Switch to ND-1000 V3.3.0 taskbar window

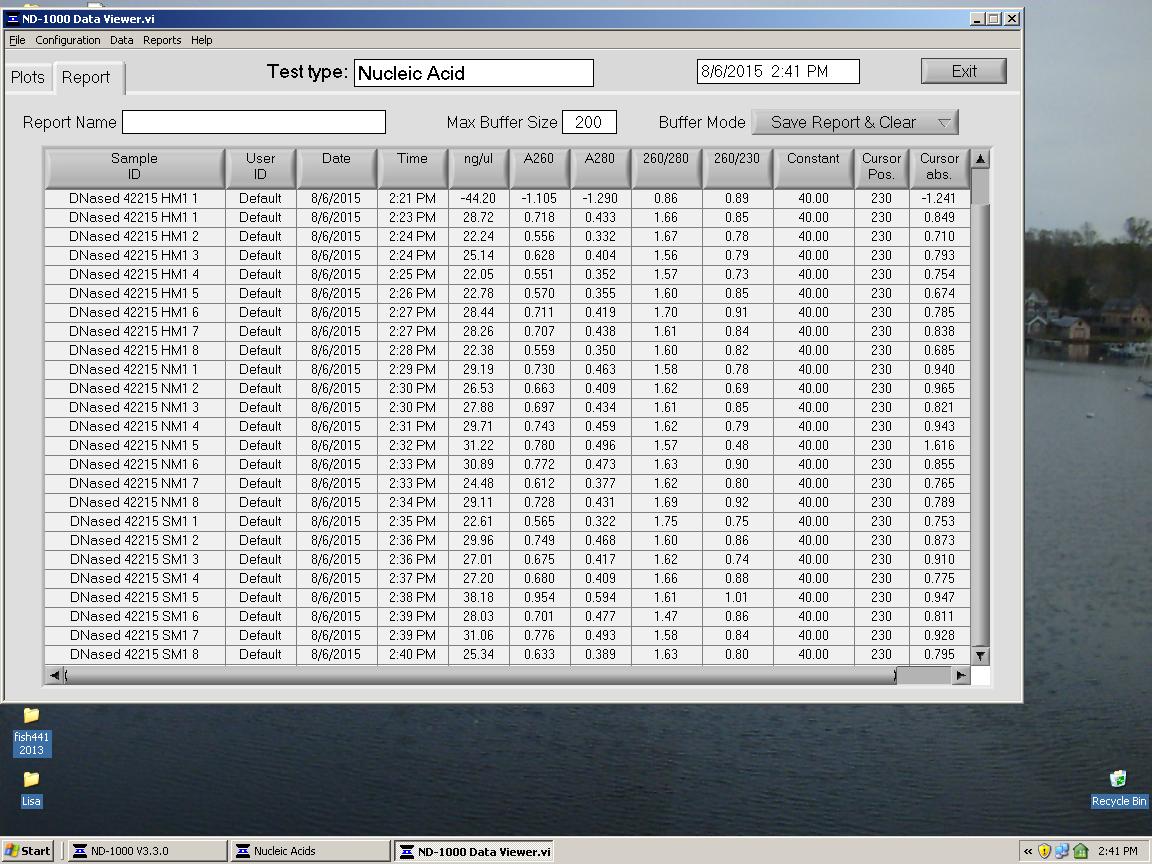(146, 851)
